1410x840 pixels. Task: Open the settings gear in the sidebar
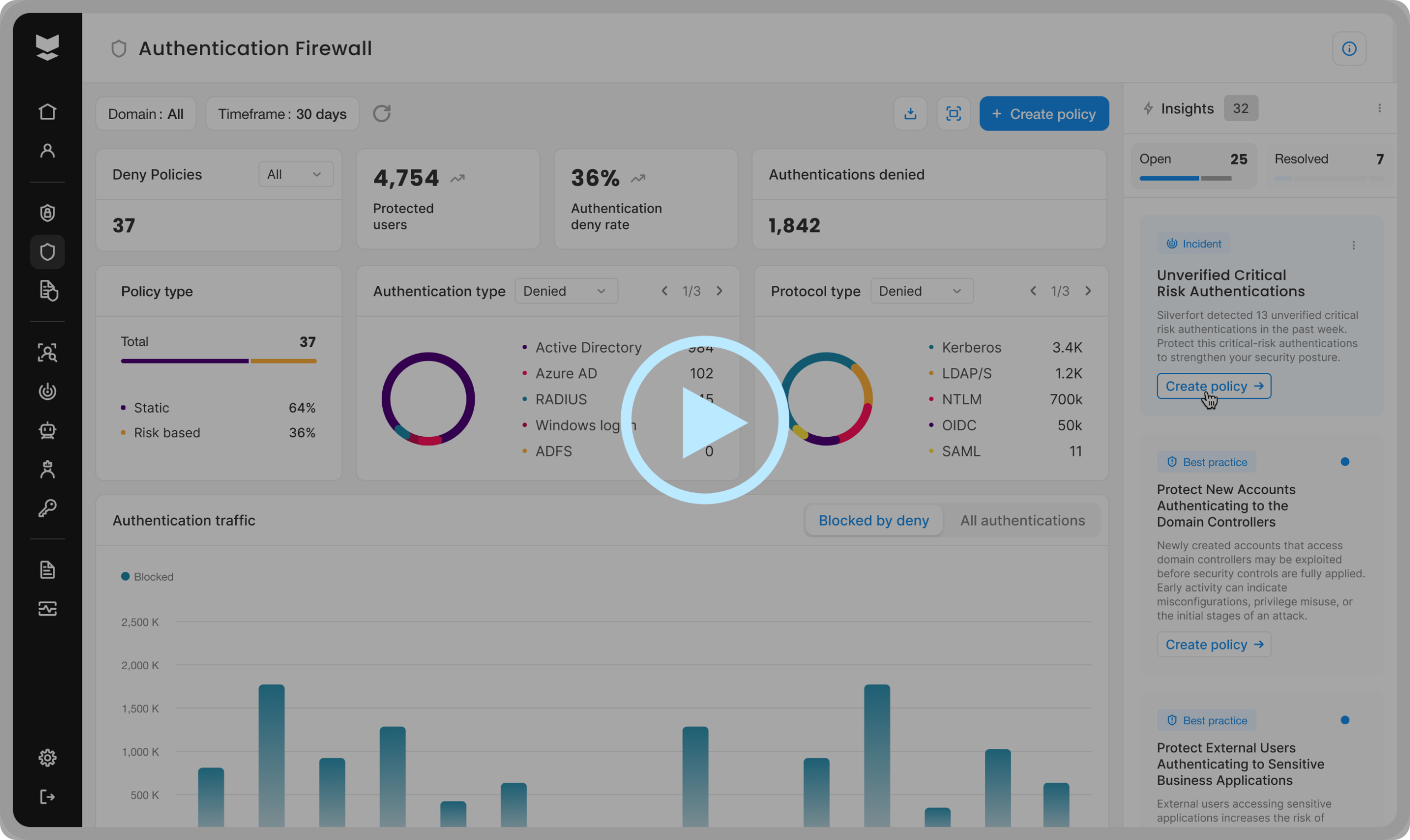click(47, 757)
